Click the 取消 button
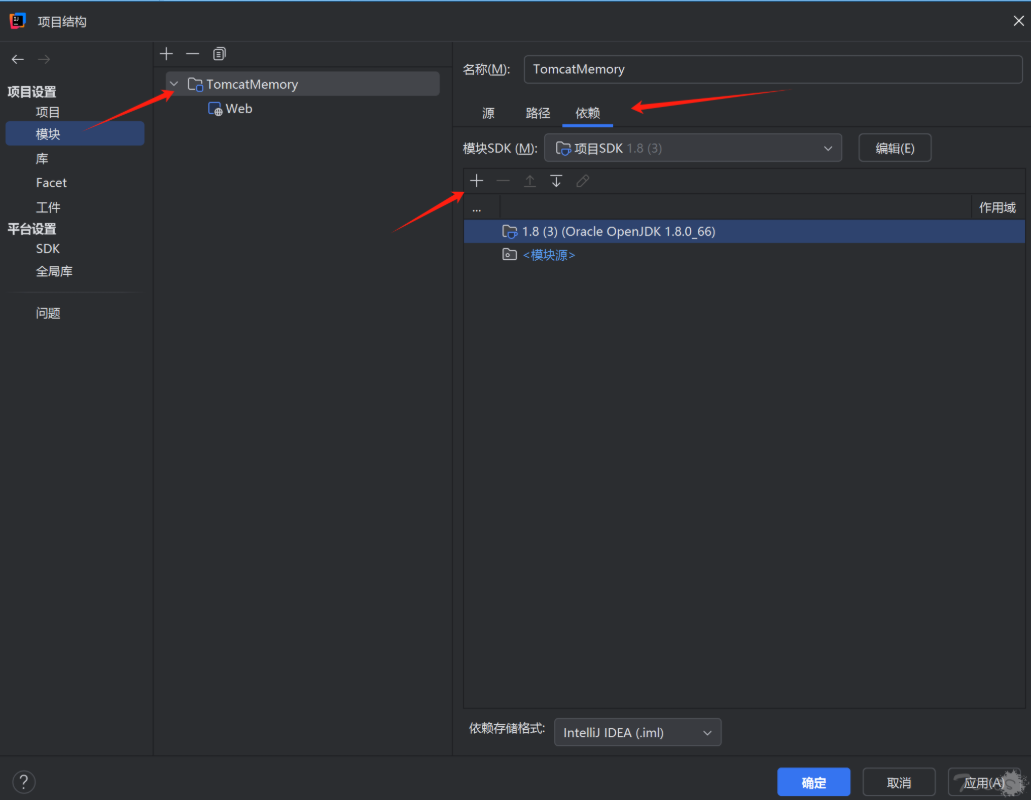The height and width of the screenshot is (800, 1031). click(x=899, y=782)
